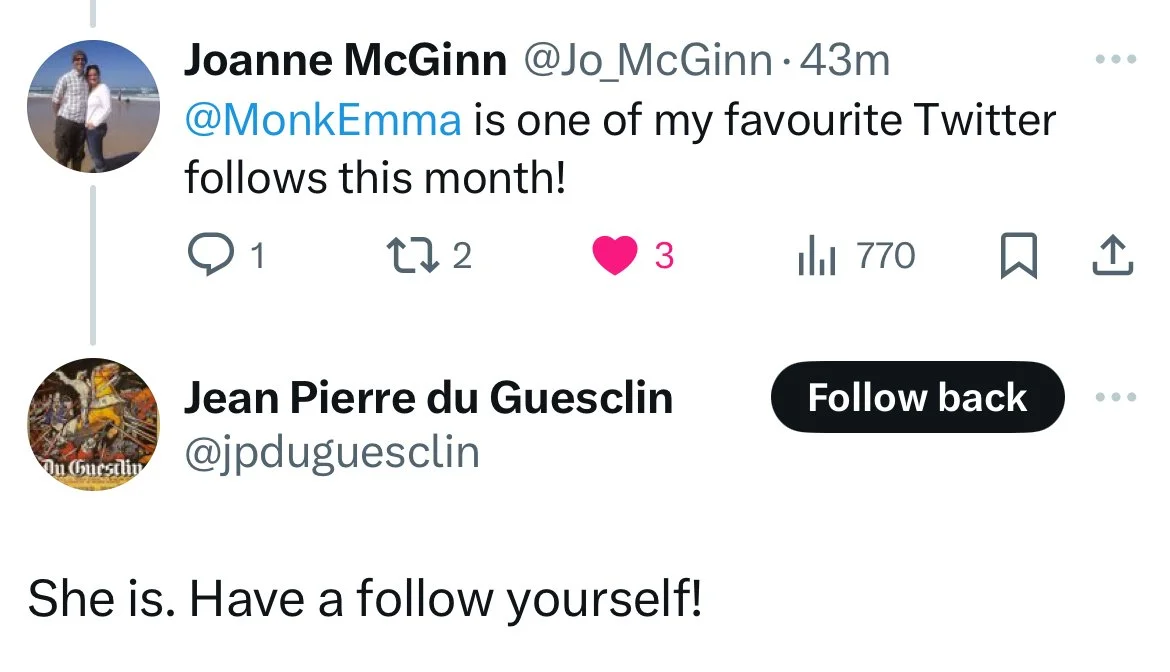The width and height of the screenshot is (1170, 672).
Task: Open Joanne McGinn's beach profile picture
Action: coord(92,106)
